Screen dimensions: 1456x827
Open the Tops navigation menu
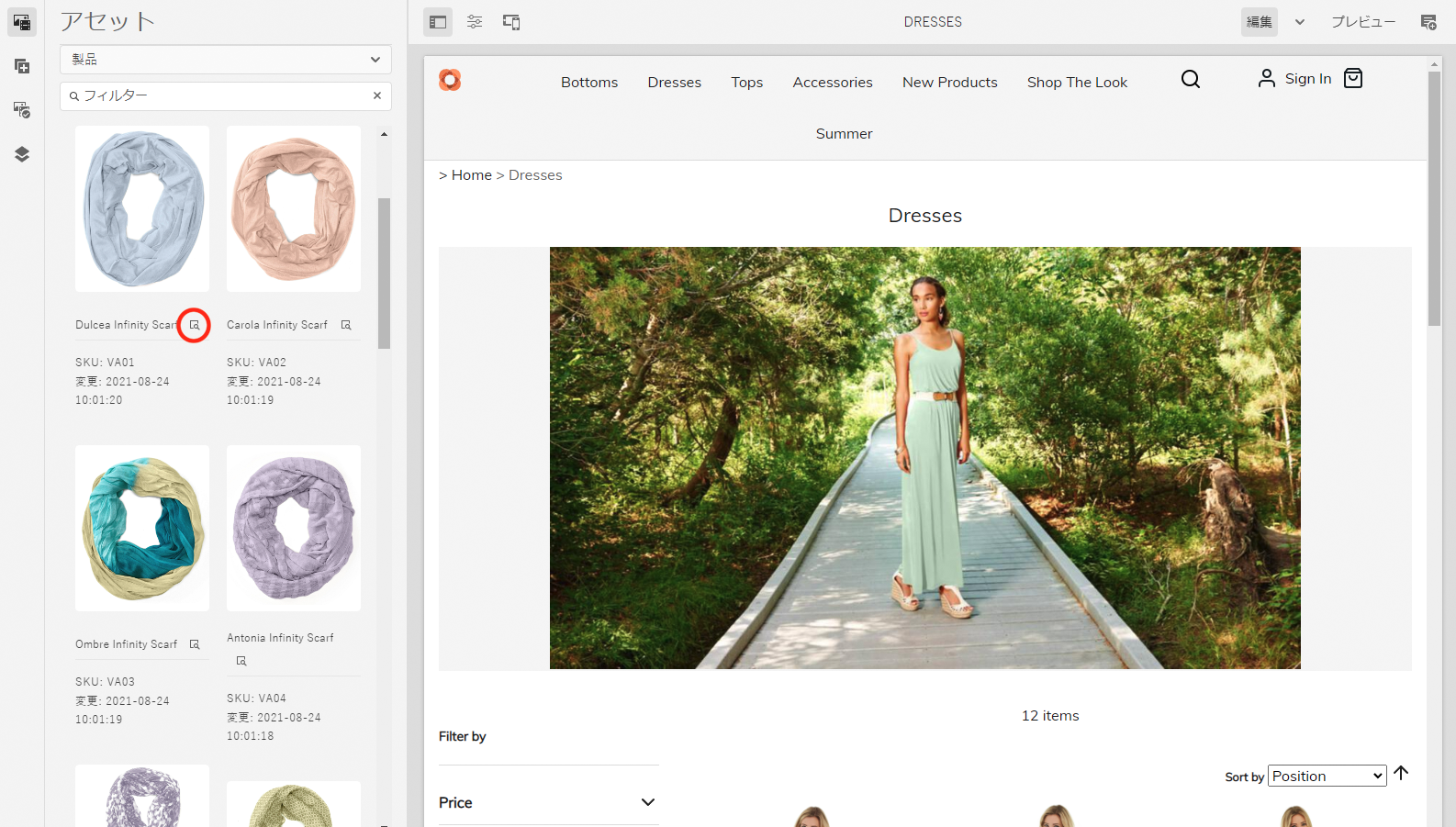(747, 83)
